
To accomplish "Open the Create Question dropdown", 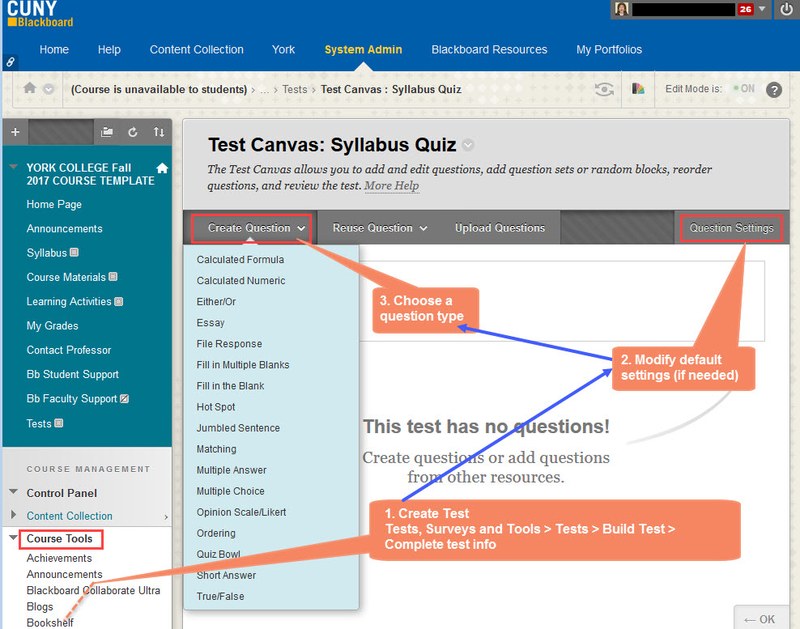I will [256, 228].
